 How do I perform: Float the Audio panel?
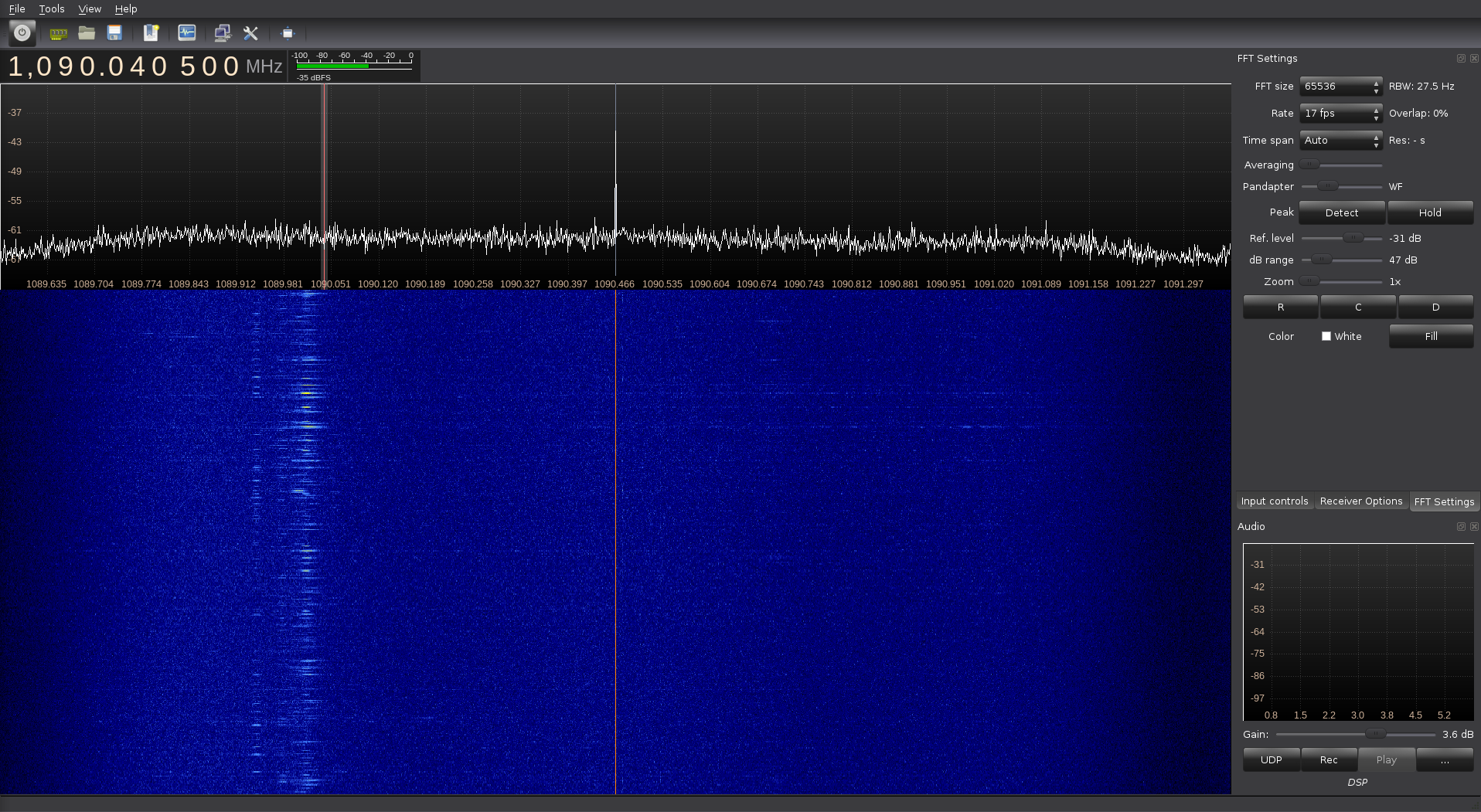pos(1461,526)
